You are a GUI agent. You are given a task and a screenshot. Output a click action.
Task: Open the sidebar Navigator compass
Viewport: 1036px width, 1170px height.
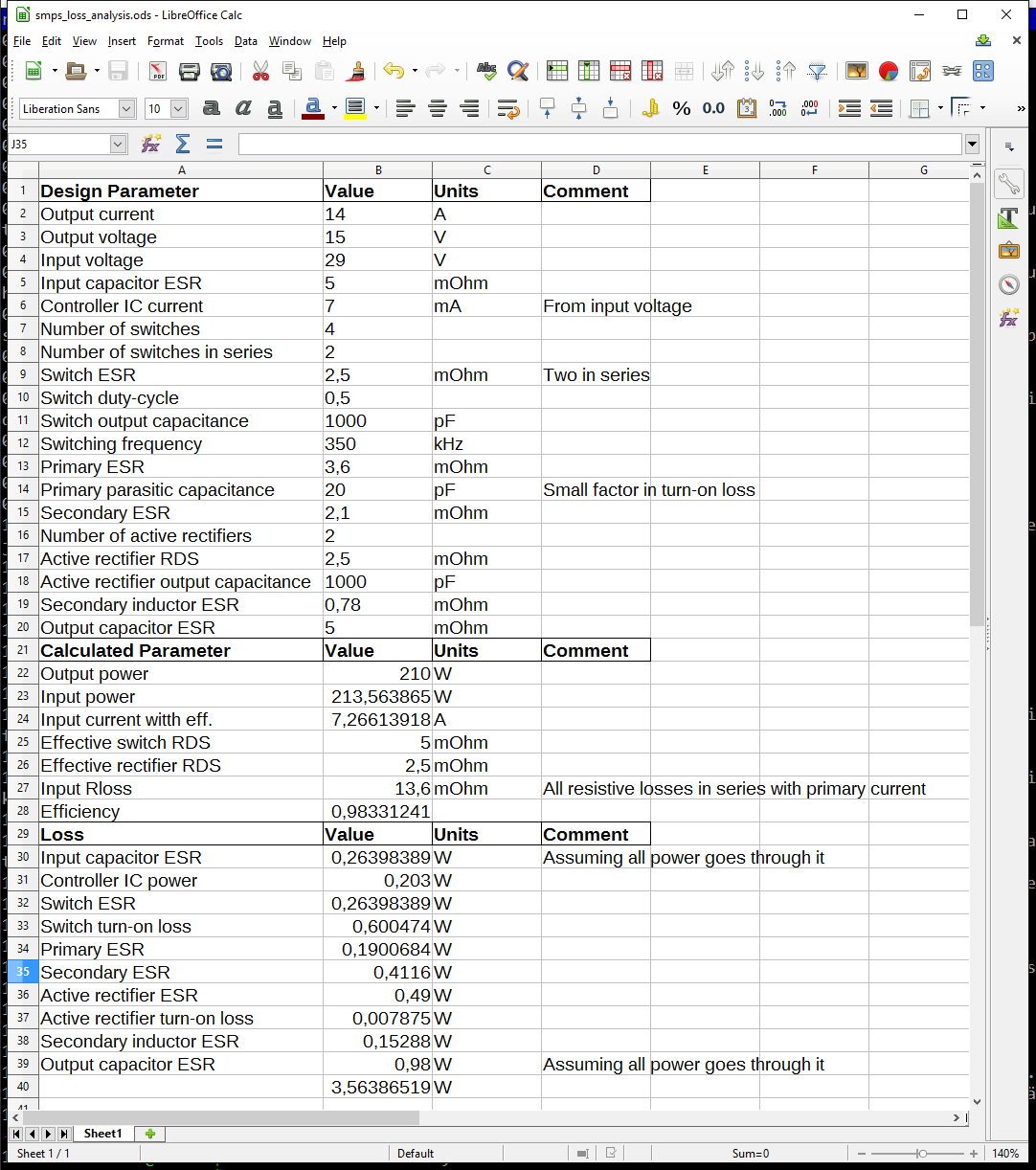pyautogui.click(x=1009, y=284)
